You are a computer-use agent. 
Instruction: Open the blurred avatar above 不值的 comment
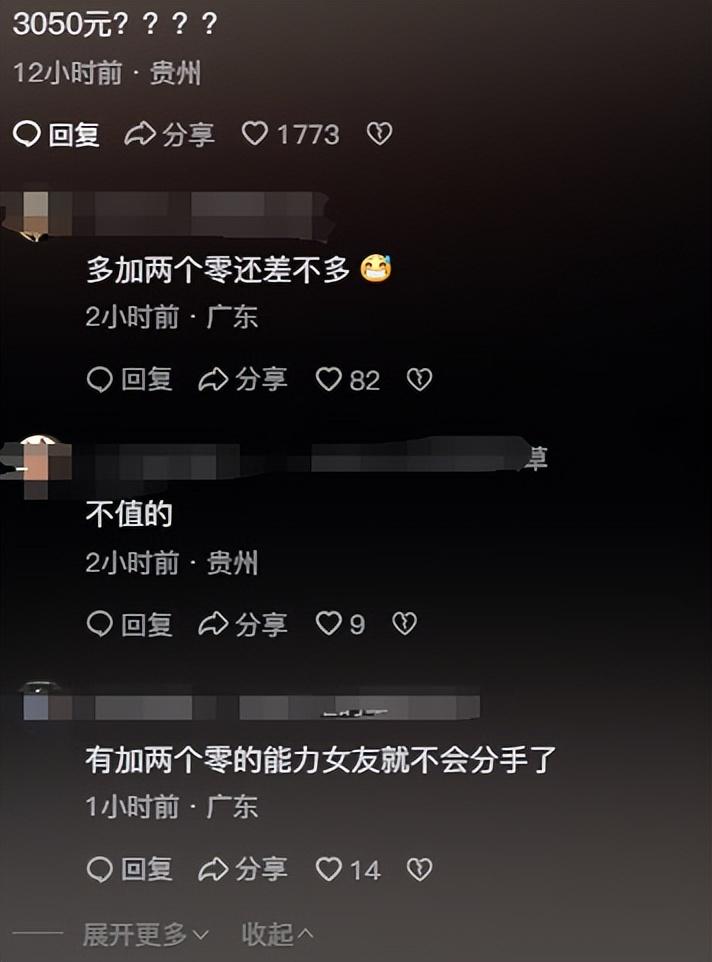pos(38,465)
